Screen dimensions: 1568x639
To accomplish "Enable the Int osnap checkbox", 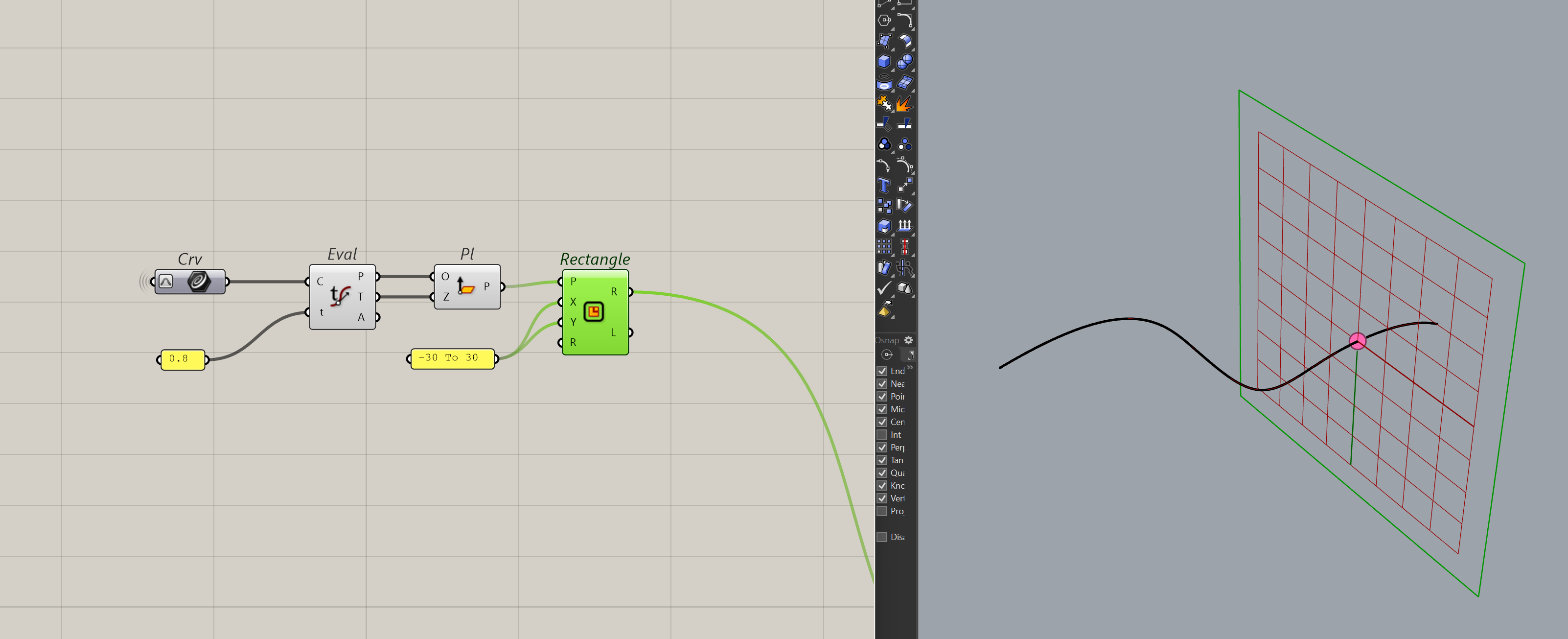I will coord(882,435).
